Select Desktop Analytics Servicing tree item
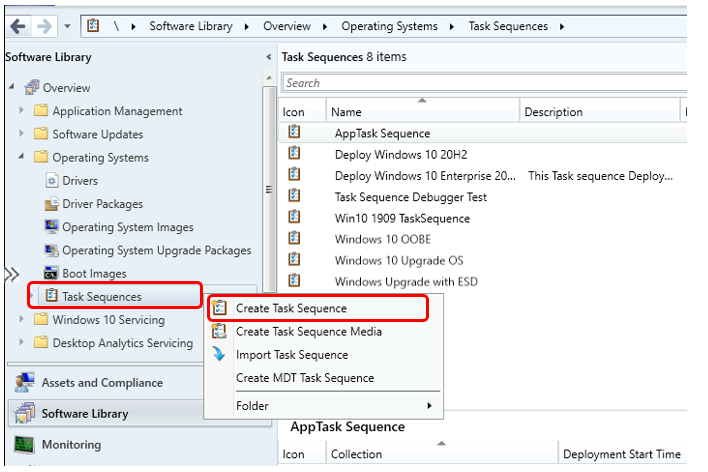The width and height of the screenshot is (708, 472). pos(122,343)
